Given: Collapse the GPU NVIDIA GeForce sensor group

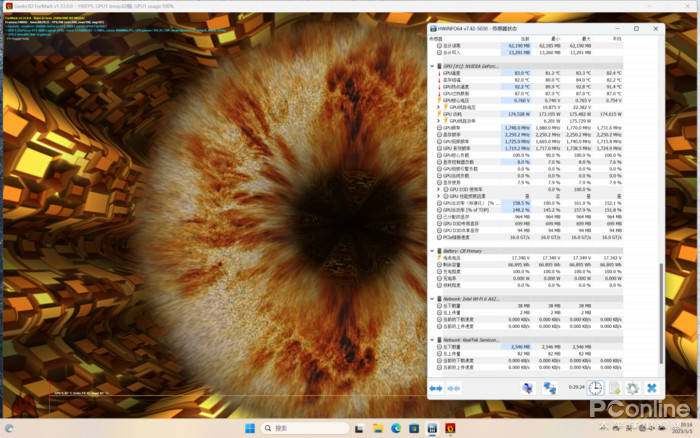Looking at the screenshot, I should [x=433, y=65].
